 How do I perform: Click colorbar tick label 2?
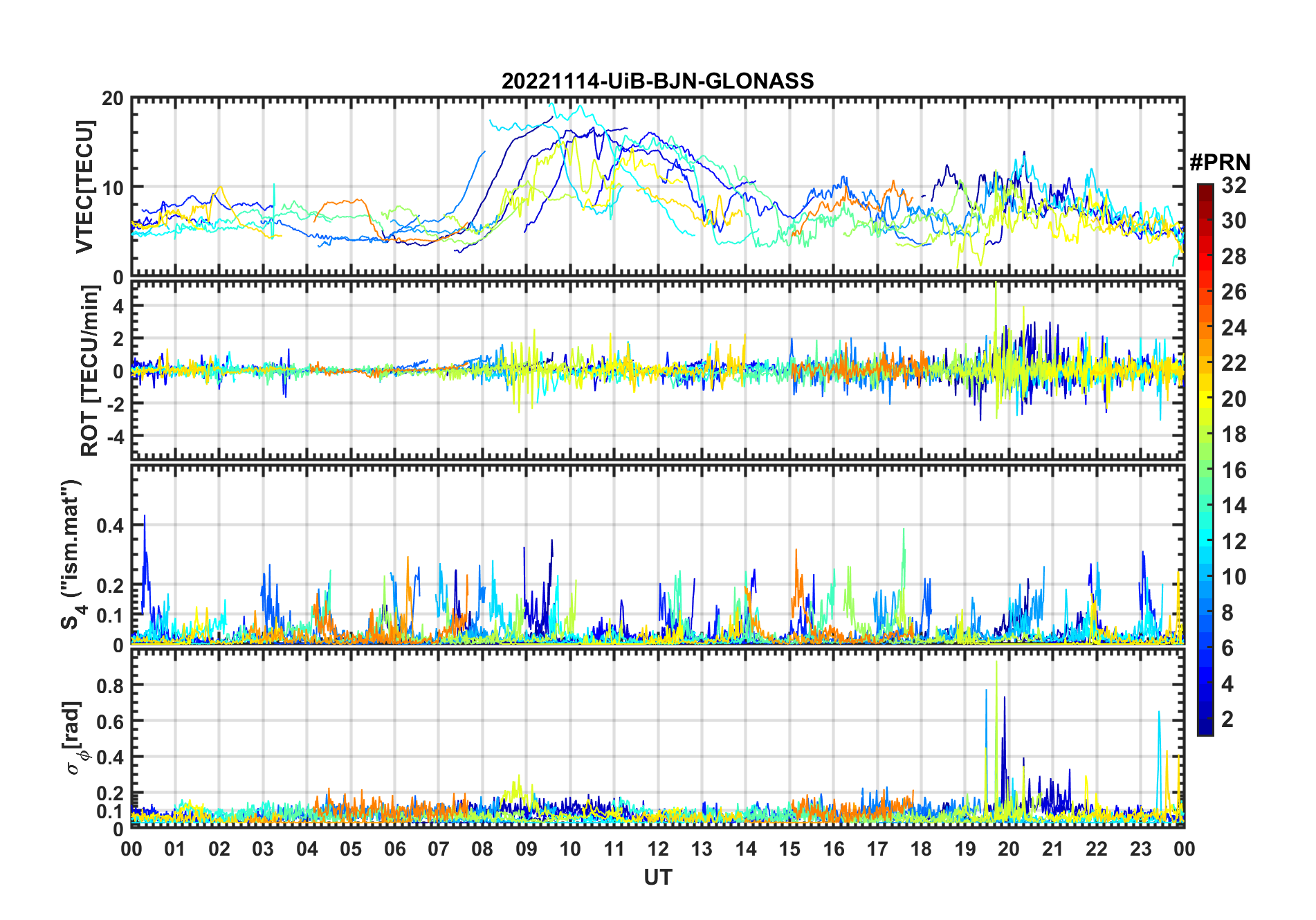pyautogui.click(x=1227, y=719)
